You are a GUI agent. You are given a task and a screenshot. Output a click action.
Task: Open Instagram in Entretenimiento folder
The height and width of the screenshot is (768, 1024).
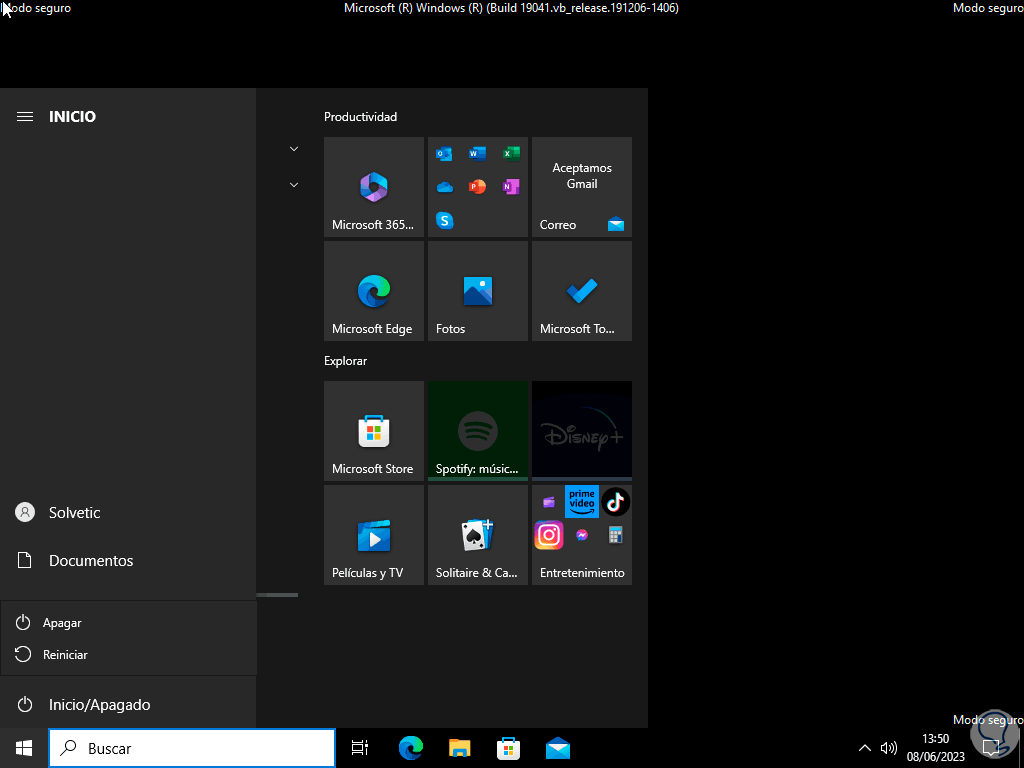pyautogui.click(x=549, y=535)
